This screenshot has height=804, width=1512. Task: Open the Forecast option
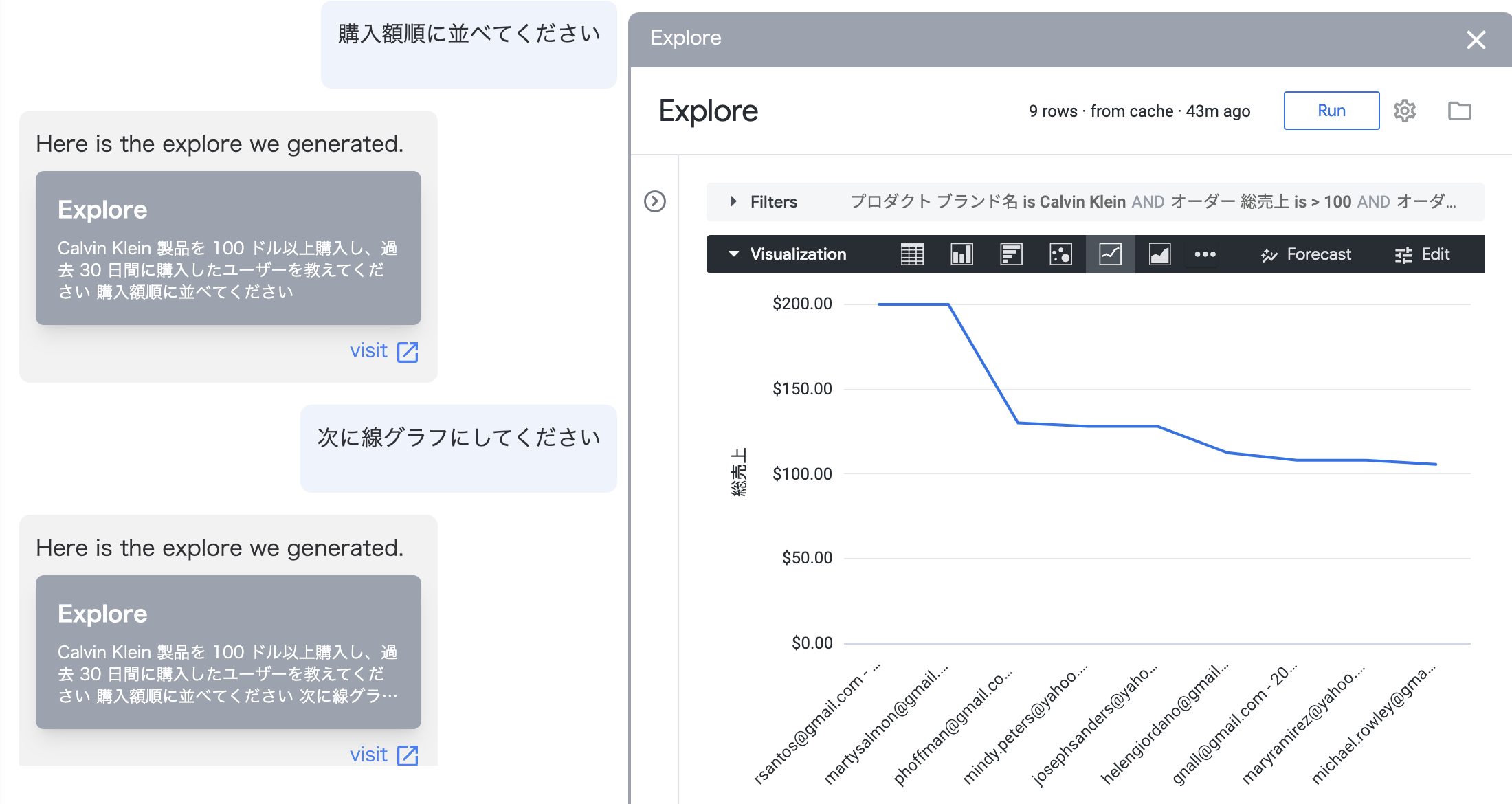click(x=1306, y=254)
